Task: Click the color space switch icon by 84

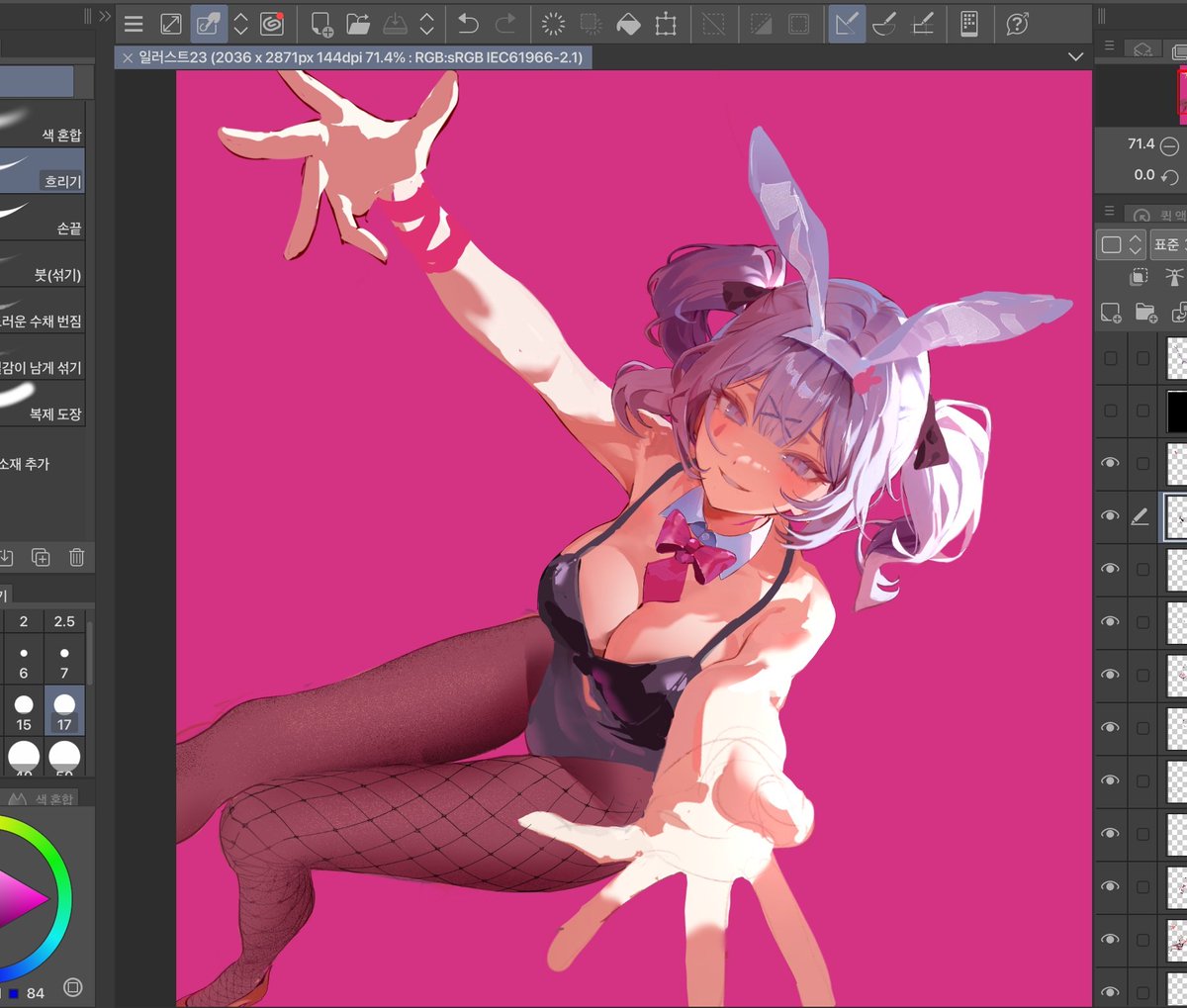Action: tap(72, 987)
